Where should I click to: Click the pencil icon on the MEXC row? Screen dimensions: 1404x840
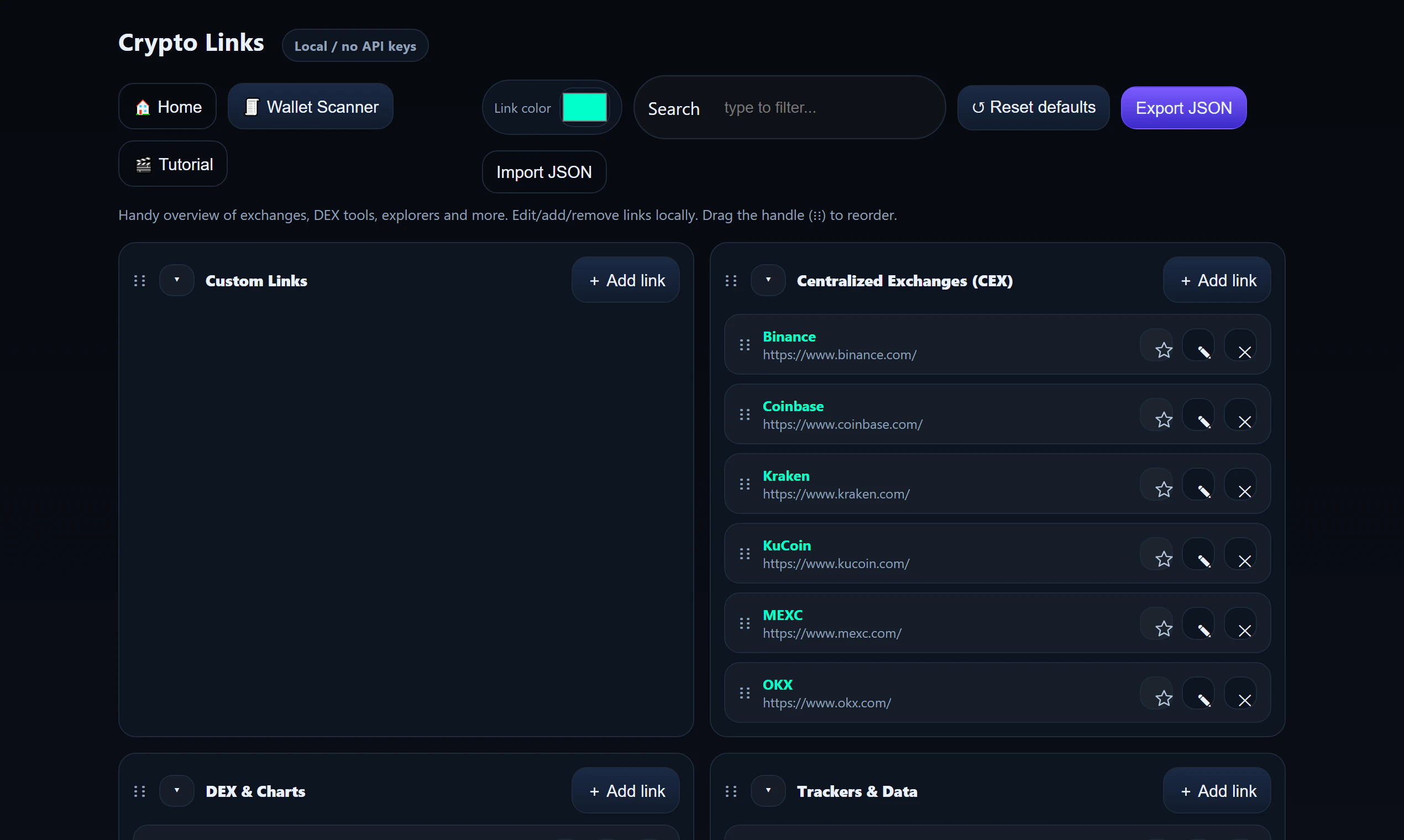pos(1198,623)
